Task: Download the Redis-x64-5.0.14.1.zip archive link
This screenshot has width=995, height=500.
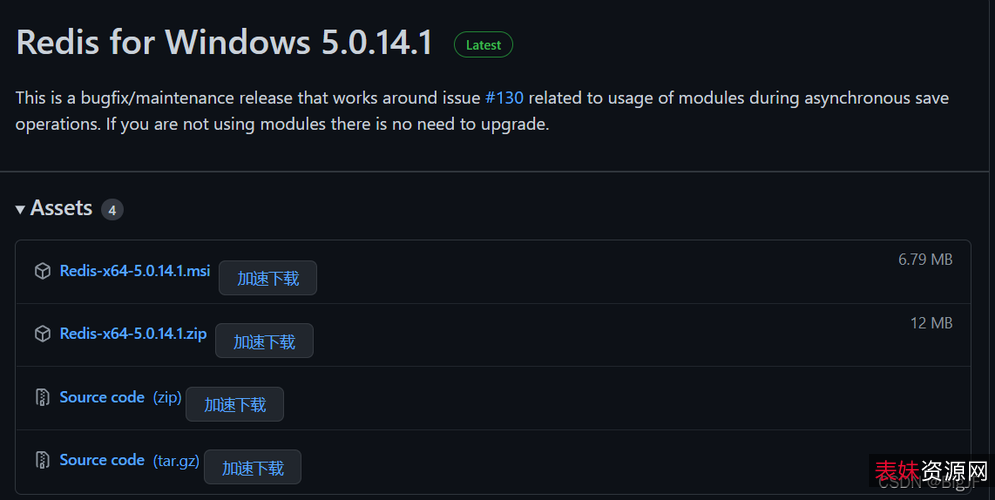Action: click(133, 334)
